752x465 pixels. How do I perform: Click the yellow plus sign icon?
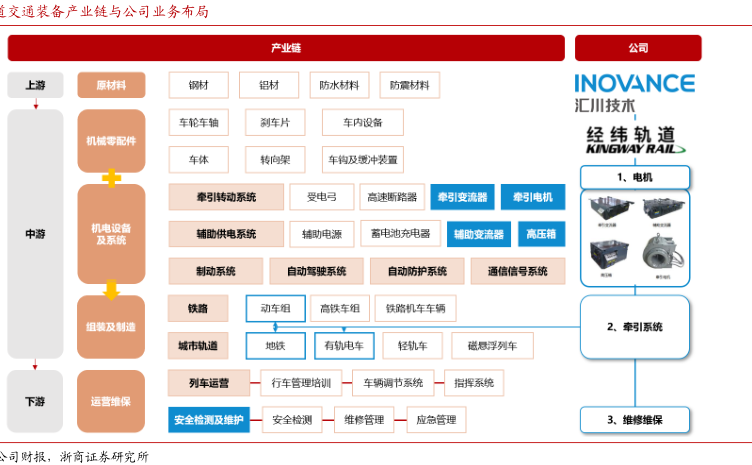point(111,177)
